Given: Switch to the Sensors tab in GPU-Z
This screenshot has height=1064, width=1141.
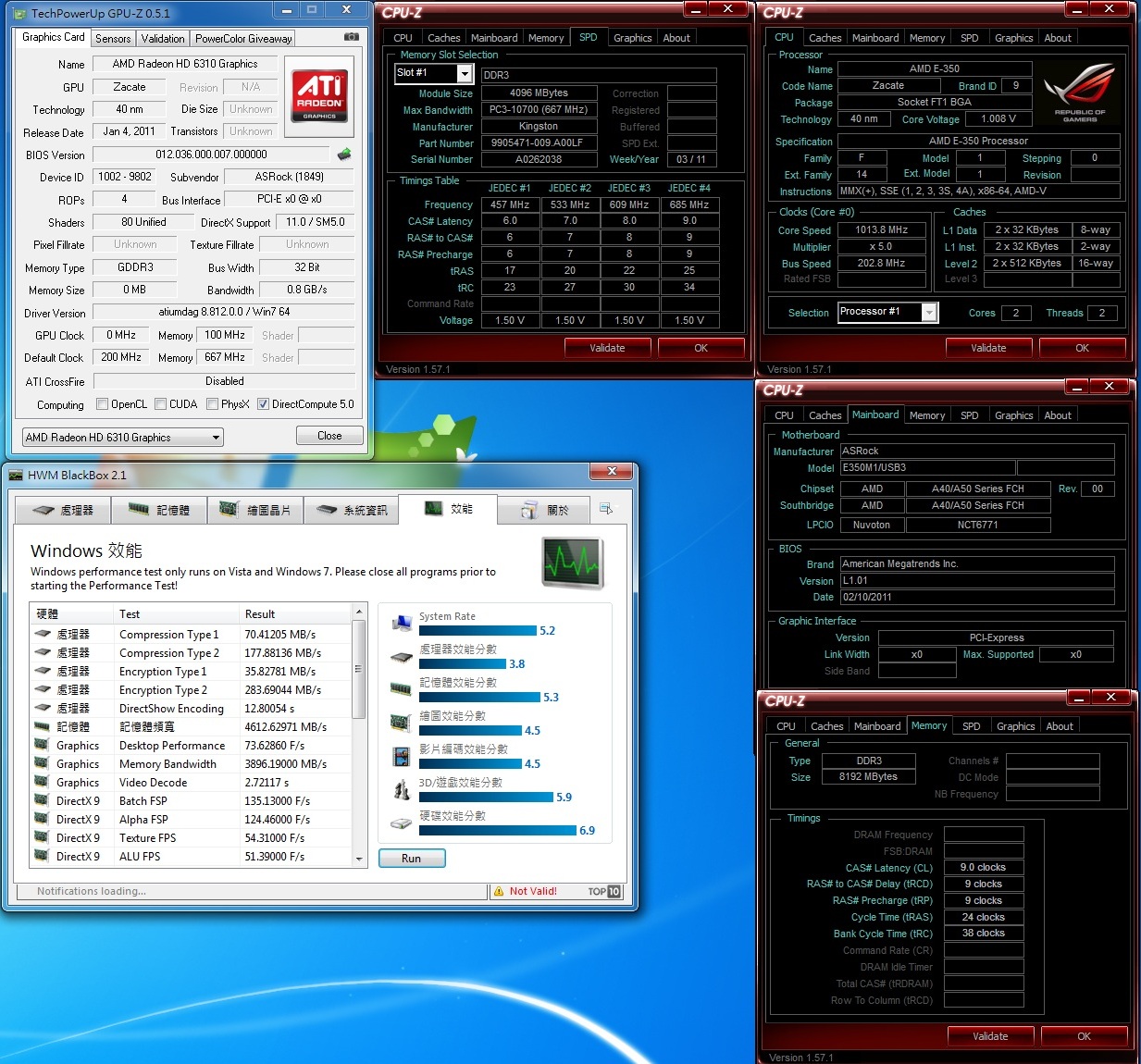Looking at the screenshot, I should tap(113, 39).
